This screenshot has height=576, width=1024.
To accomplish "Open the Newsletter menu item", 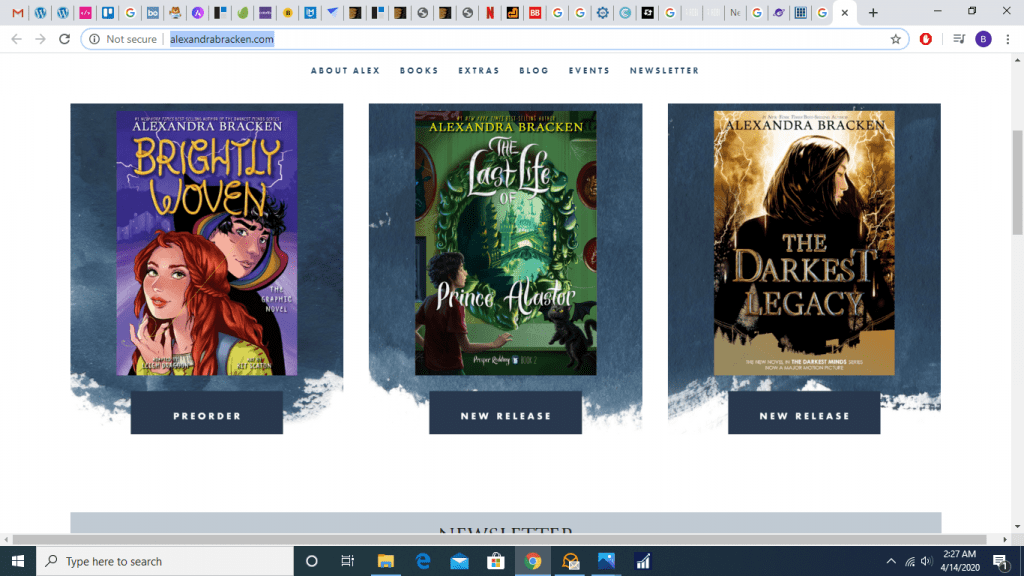I will (x=664, y=71).
